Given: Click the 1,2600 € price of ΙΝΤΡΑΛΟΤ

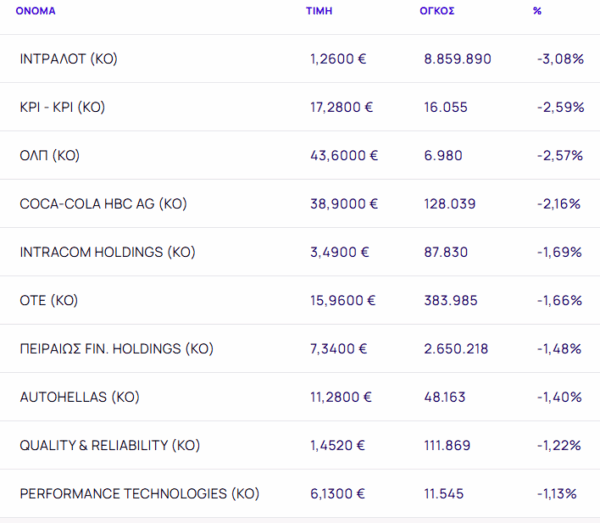Looking at the screenshot, I should tap(338, 59).
